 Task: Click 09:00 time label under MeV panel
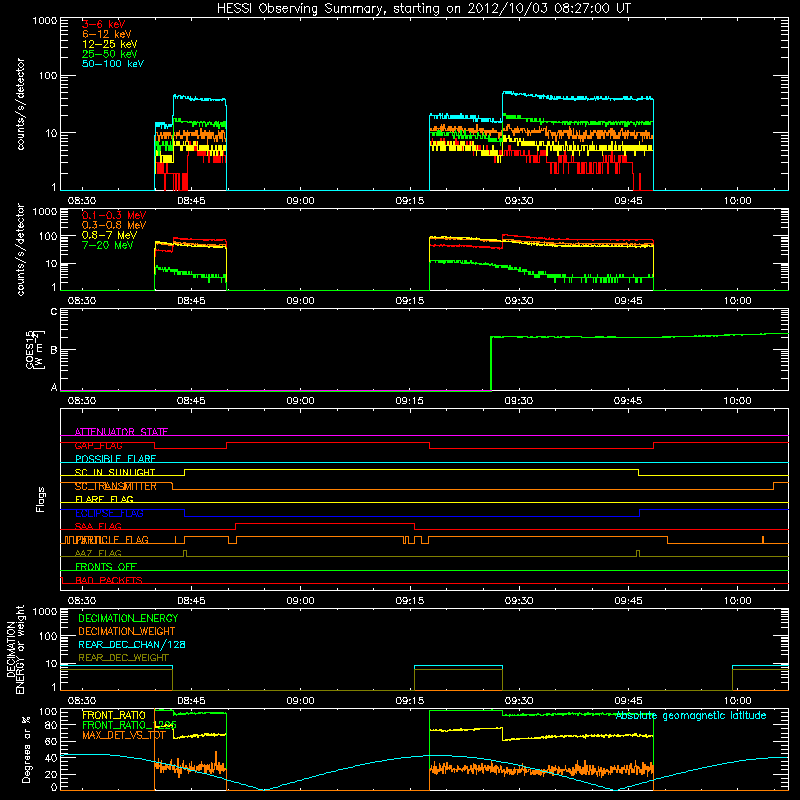pyautogui.click(x=300, y=301)
